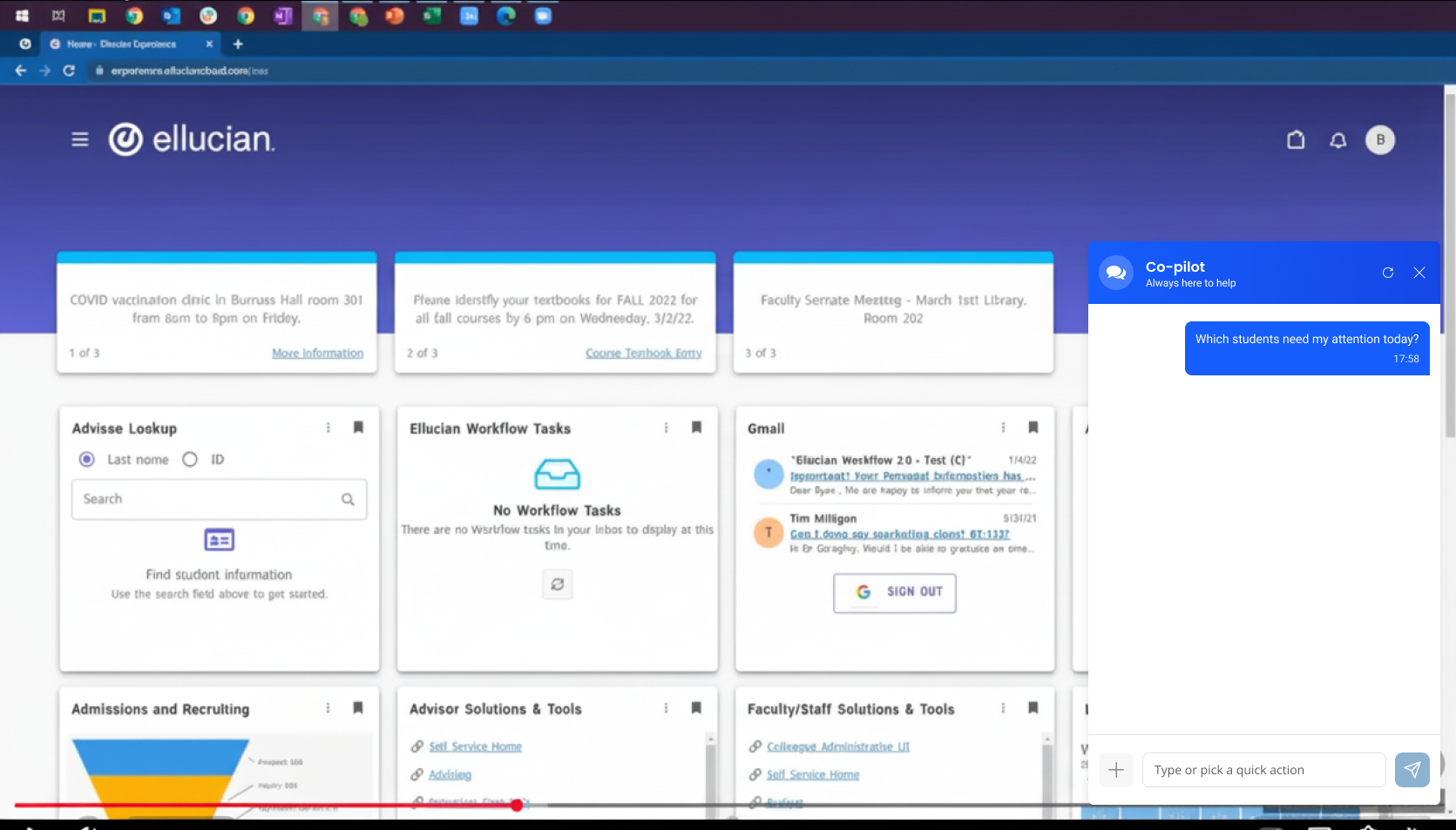This screenshot has height=830, width=1456.
Task: Click plus icon beside chat input
Action: [1116, 770]
